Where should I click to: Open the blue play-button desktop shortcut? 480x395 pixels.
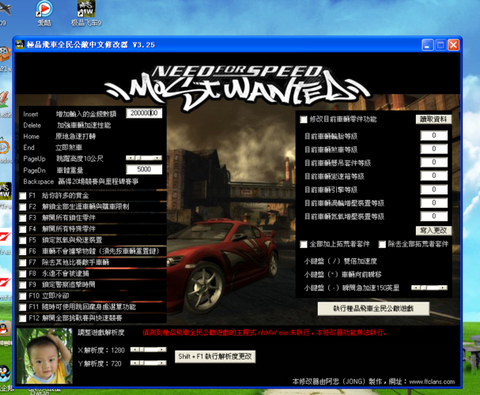(x=44, y=13)
